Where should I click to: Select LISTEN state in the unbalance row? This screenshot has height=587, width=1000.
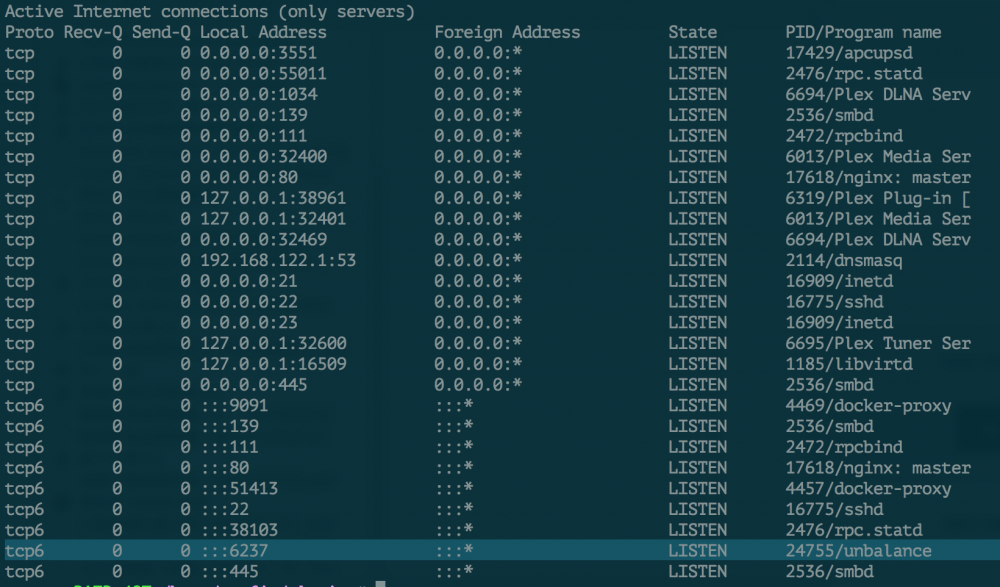(697, 551)
